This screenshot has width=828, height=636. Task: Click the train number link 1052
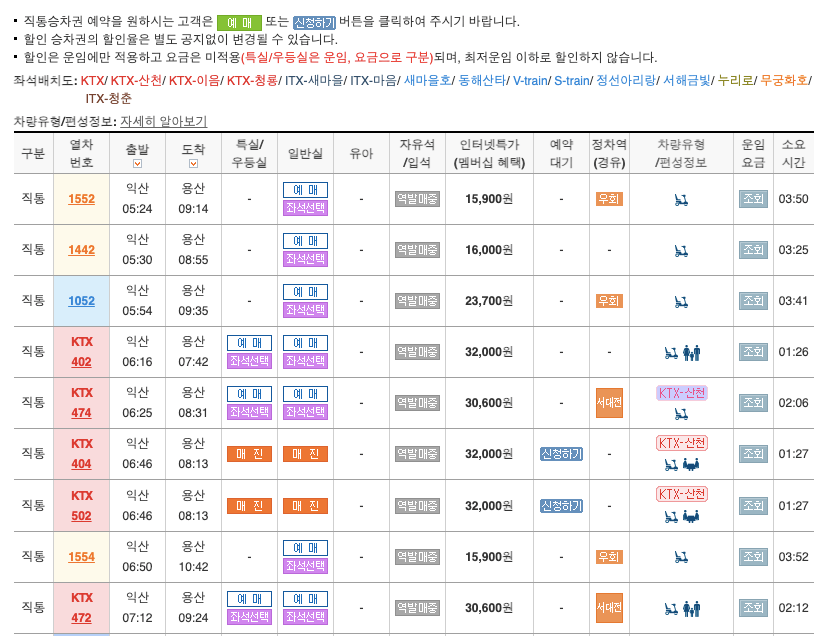point(80,302)
